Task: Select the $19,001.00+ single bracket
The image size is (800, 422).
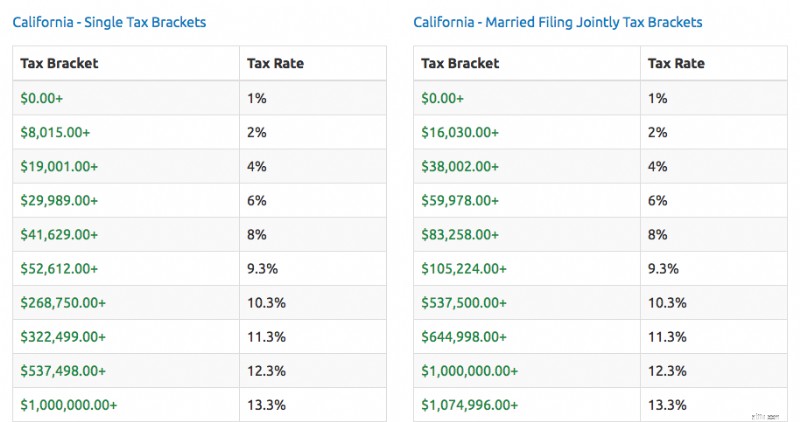Action: (x=59, y=167)
